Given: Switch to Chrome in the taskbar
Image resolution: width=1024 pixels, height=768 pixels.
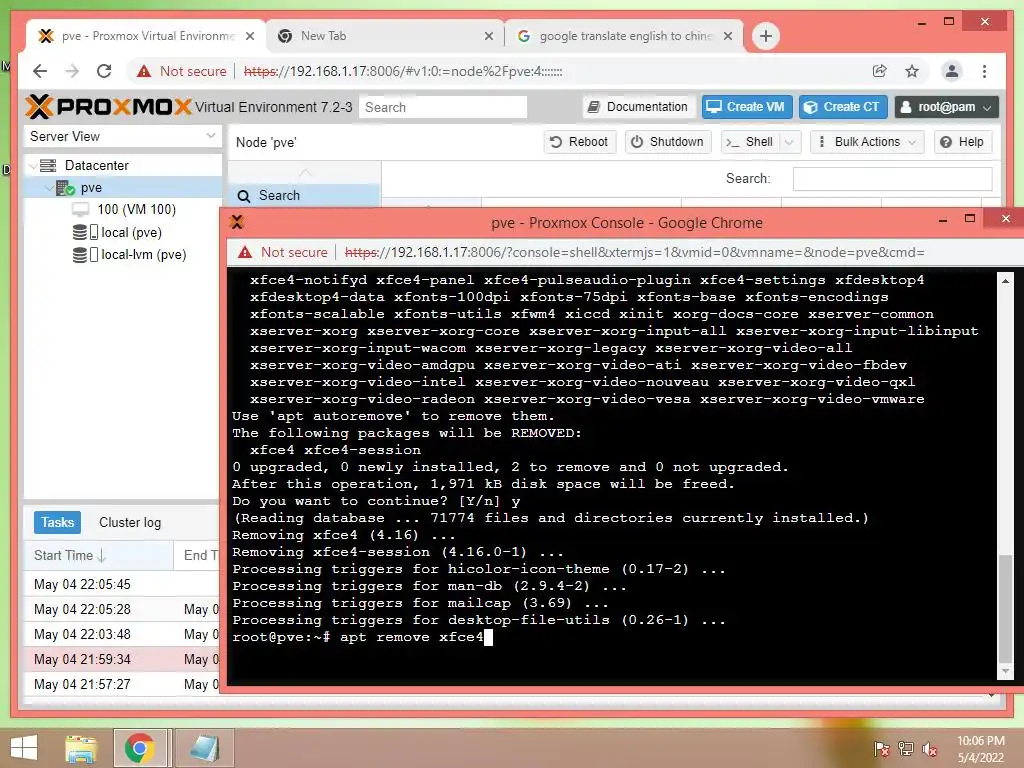Looking at the screenshot, I should click(x=139, y=748).
